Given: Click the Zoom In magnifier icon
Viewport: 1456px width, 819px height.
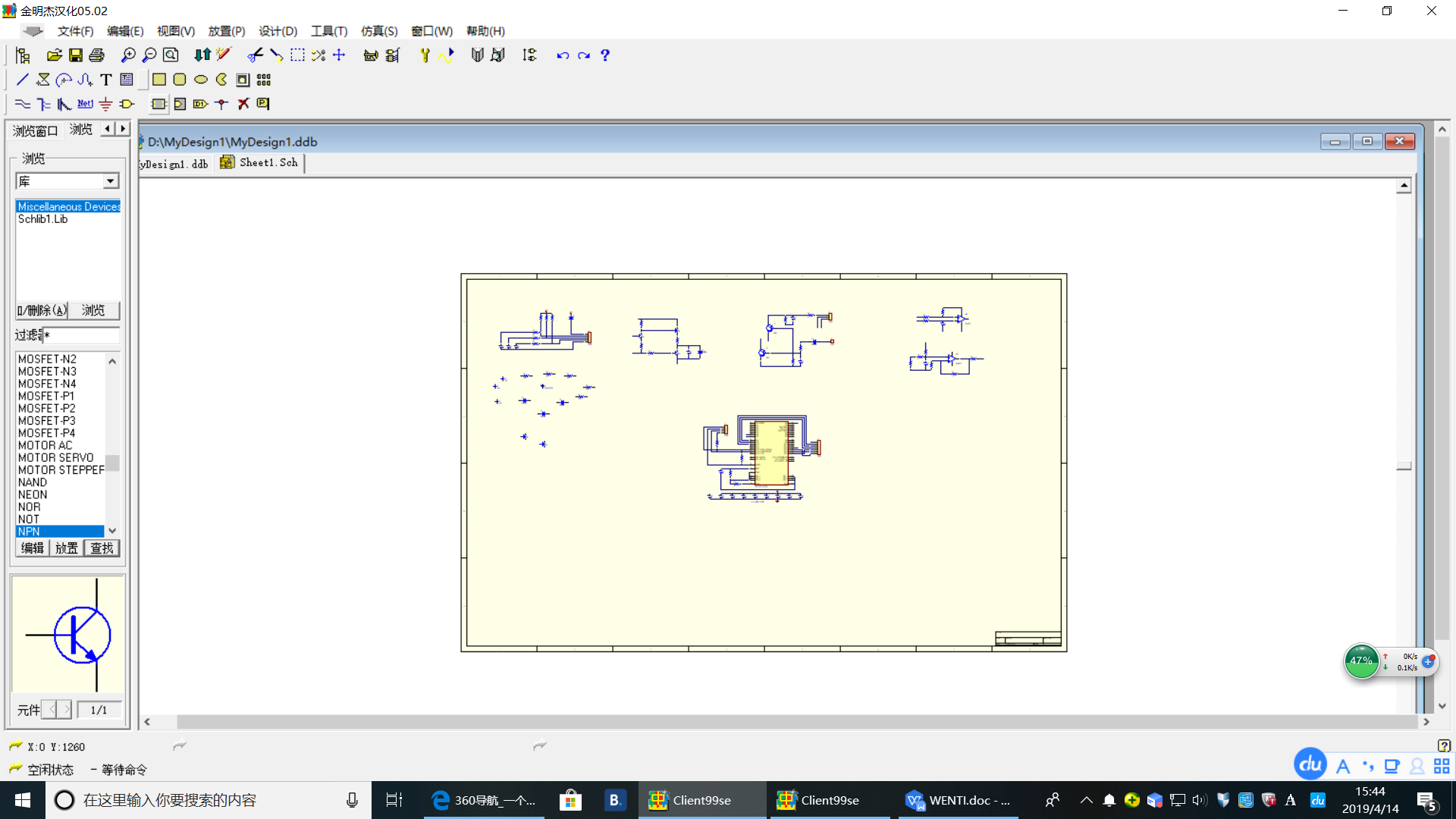Looking at the screenshot, I should tap(128, 55).
